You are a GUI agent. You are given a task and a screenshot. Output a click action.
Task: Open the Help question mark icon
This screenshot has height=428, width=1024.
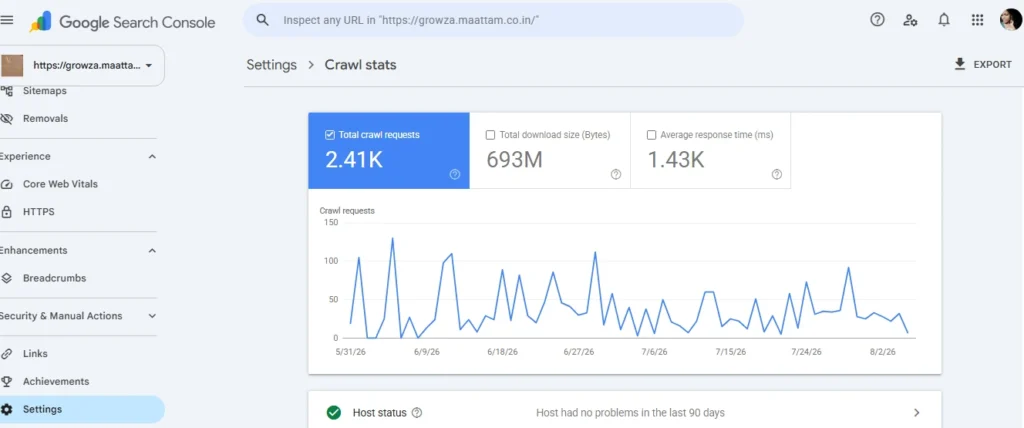(877, 20)
